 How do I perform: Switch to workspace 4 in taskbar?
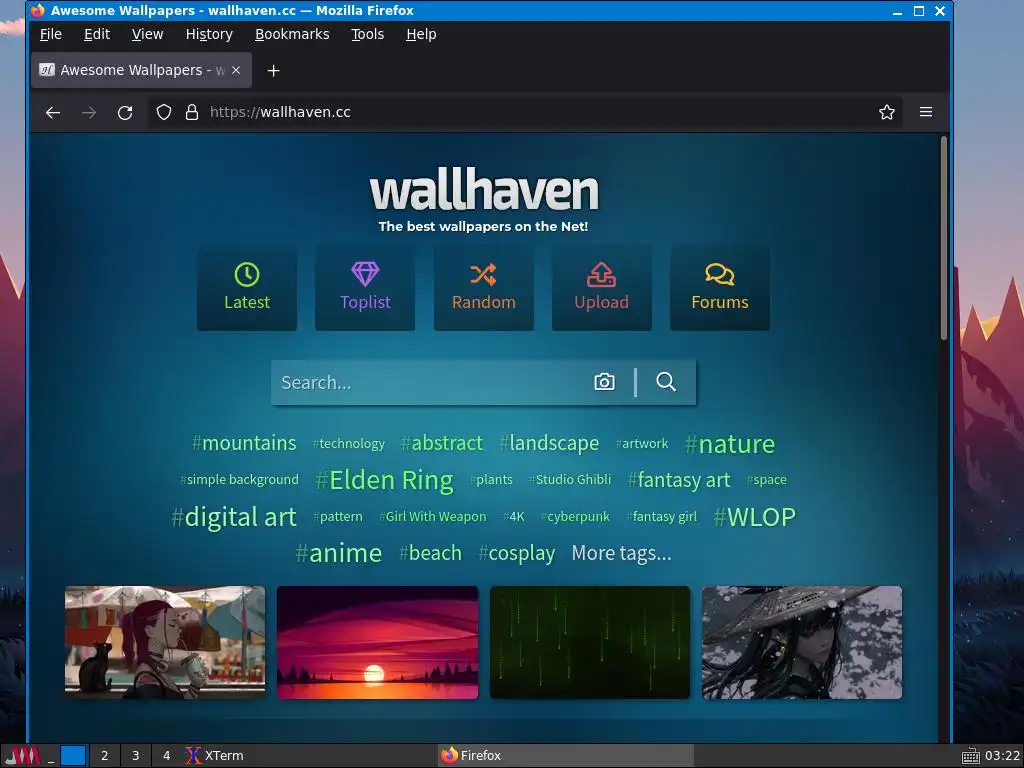point(167,756)
